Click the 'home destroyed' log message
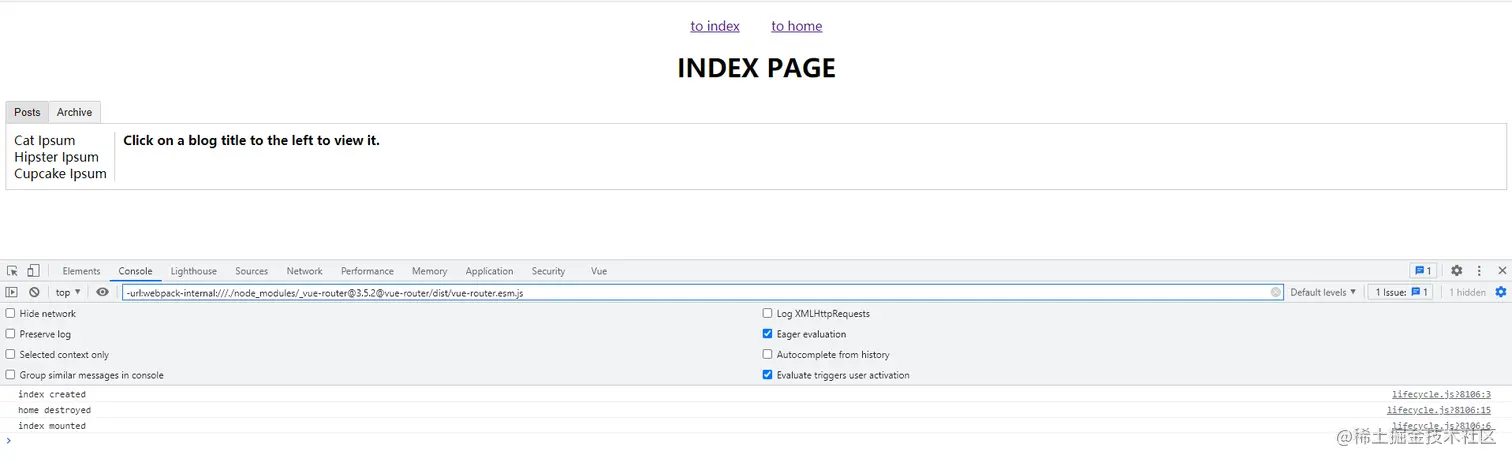The image size is (1512, 462). tap(54, 410)
